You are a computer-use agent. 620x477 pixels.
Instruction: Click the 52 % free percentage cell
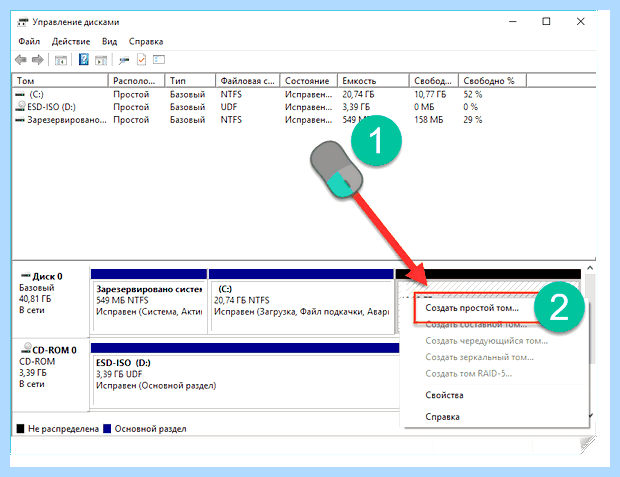[473, 94]
